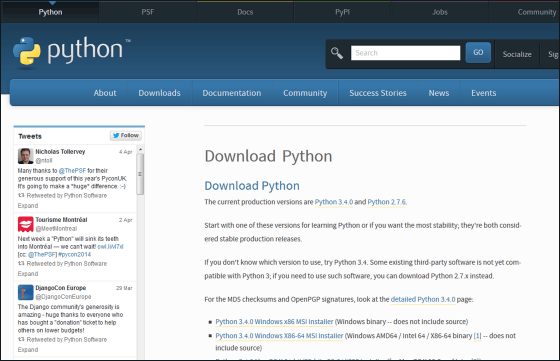Click the Python logo icon
The width and height of the screenshot is (560, 361).
(x=27, y=51)
